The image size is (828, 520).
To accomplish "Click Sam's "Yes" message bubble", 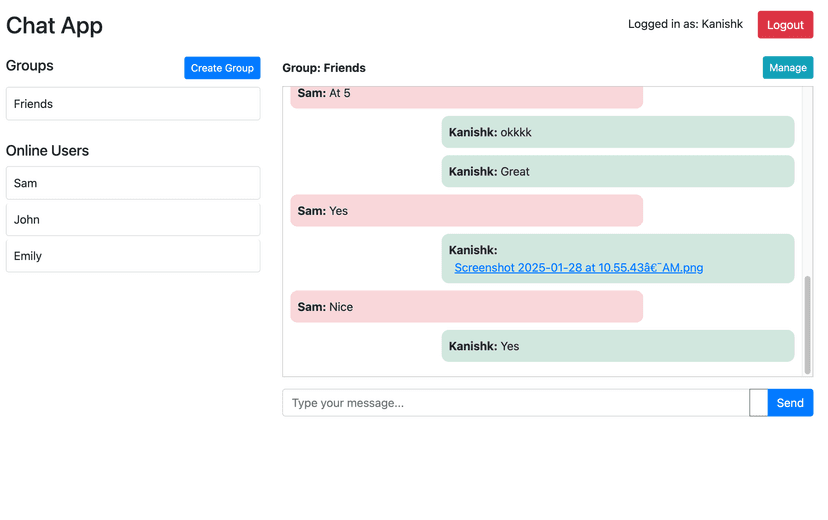I will coord(466,211).
